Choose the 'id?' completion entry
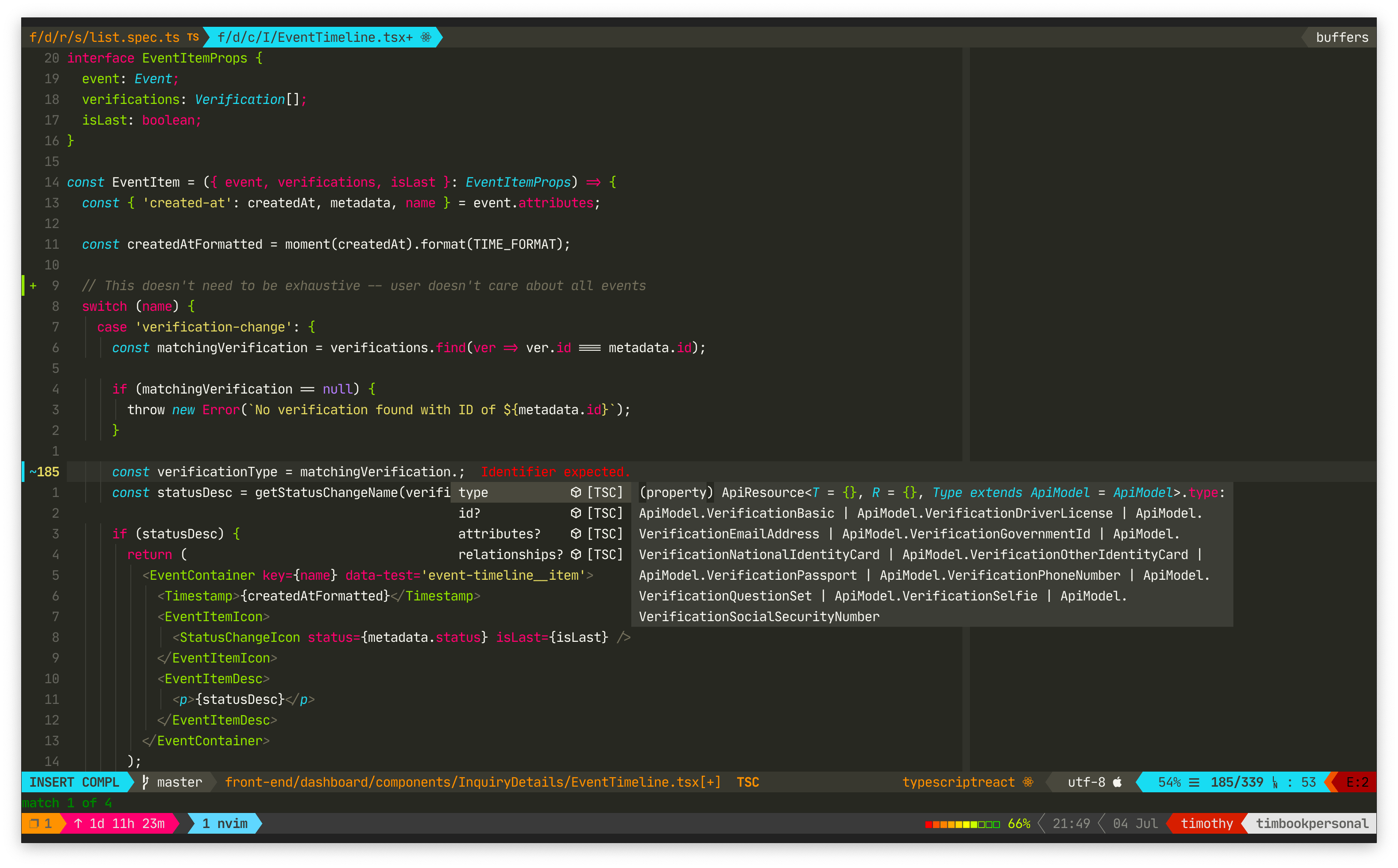Image resolution: width=1398 pixels, height=868 pixels. [540, 513]
